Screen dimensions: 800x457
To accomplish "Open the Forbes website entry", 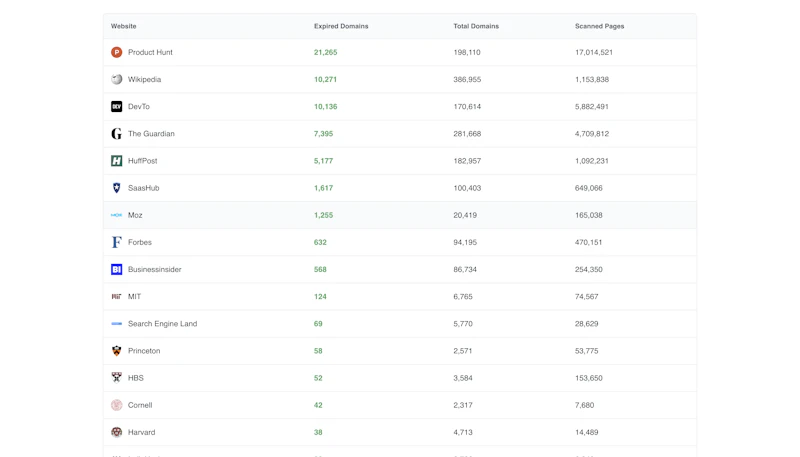I will [140, 242].
